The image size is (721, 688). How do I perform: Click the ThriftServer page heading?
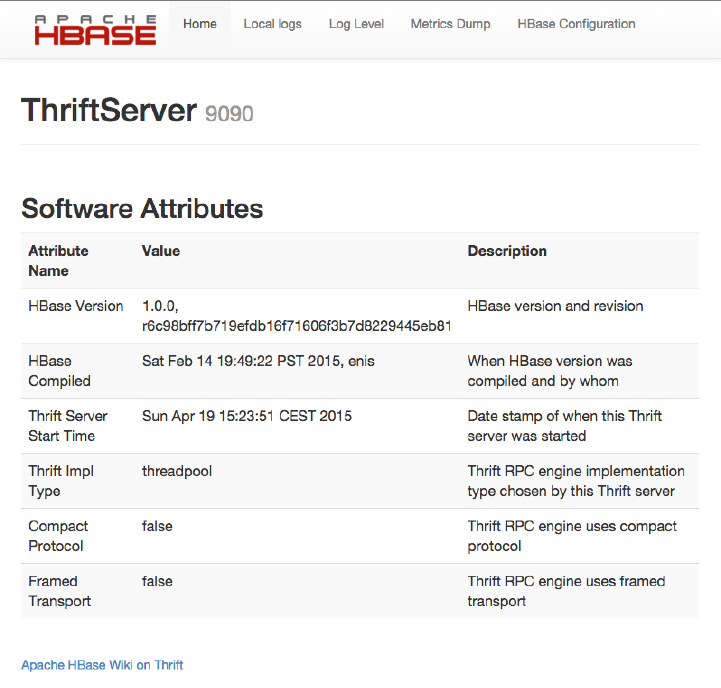coord(109,110)
